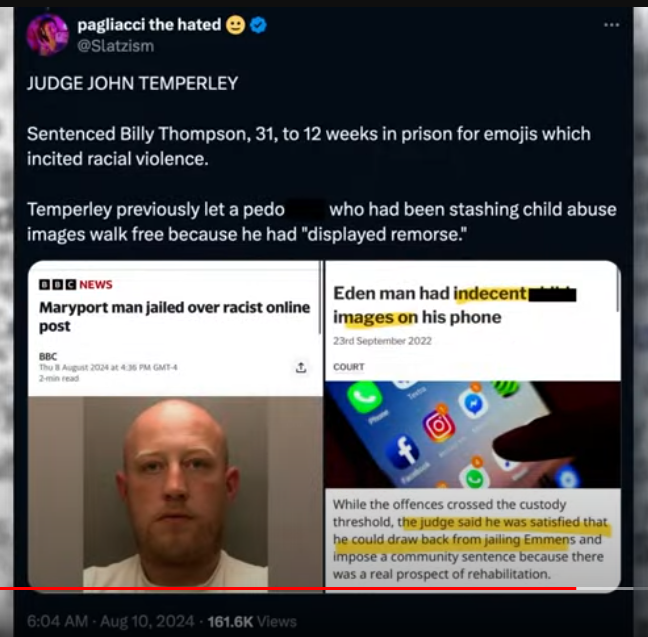The height and width of the screenshot is (637, 648).
Task: Open the Eden man had indecent images headline
Action: click(455, 305)
